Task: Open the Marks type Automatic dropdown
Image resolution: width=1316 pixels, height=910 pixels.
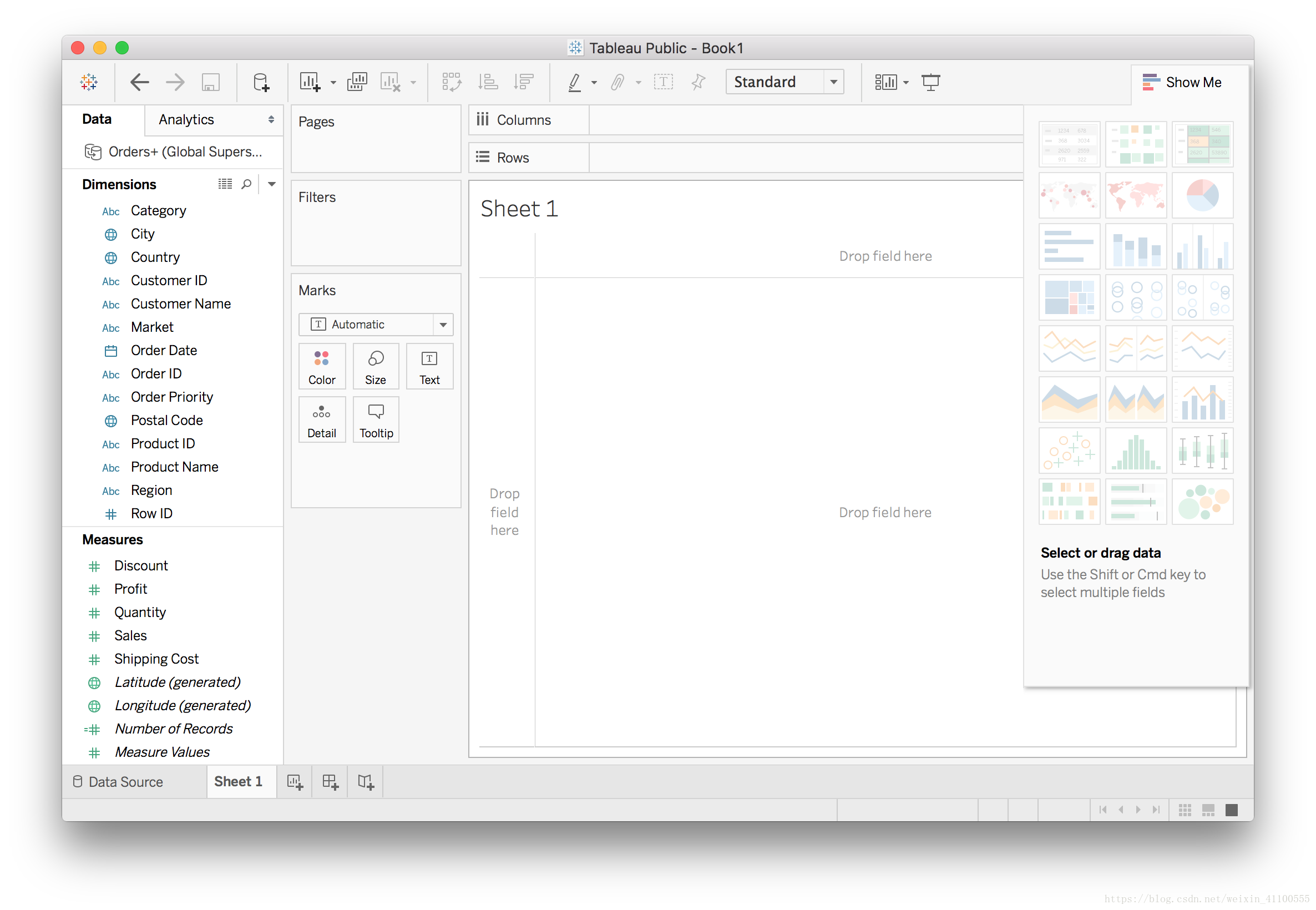Action: point(376,325)
